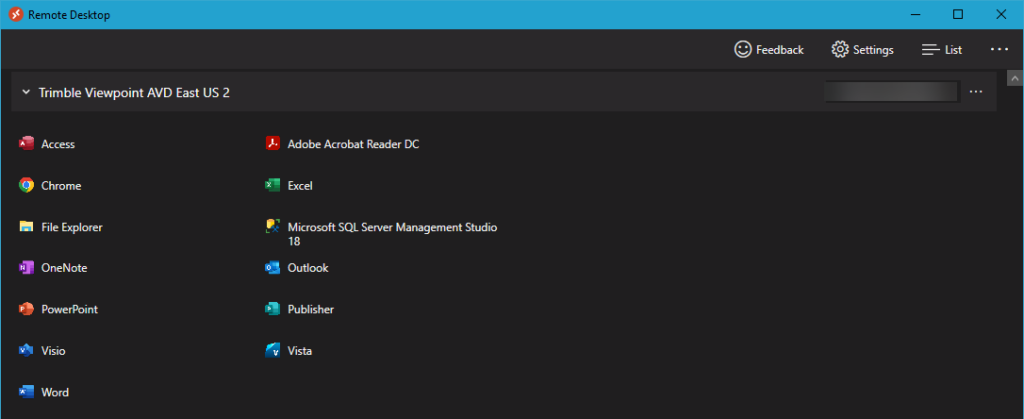1024x419 pixels.
Task: Click the OneNote text label
Action: (x=64, y=268)
